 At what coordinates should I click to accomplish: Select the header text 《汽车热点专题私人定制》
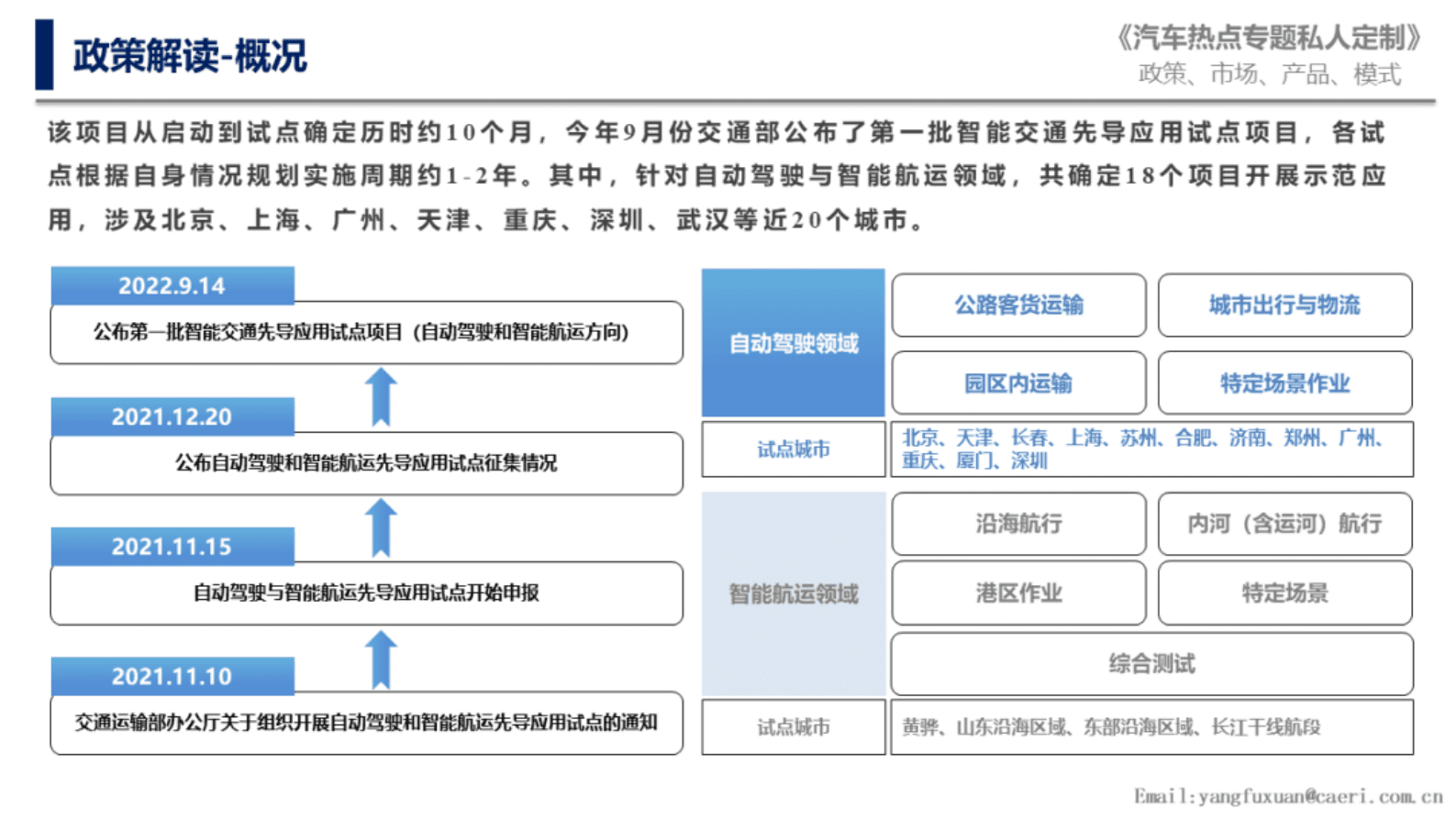1270,38
